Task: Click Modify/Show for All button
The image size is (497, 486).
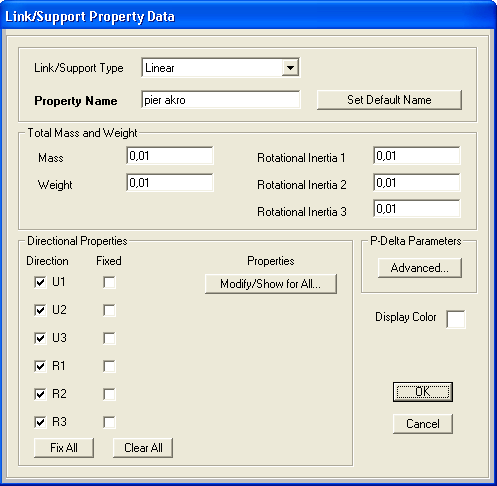Action: coord(271,284)
